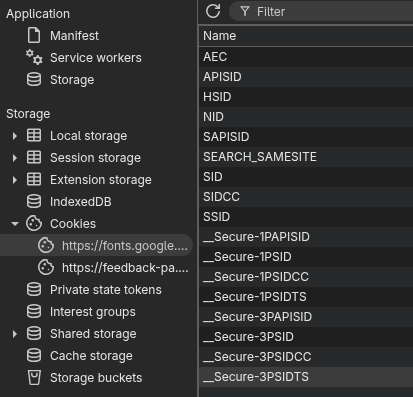
Task: Click cookie icon beside feedback-pa URL
Action: tap(46, 268)
